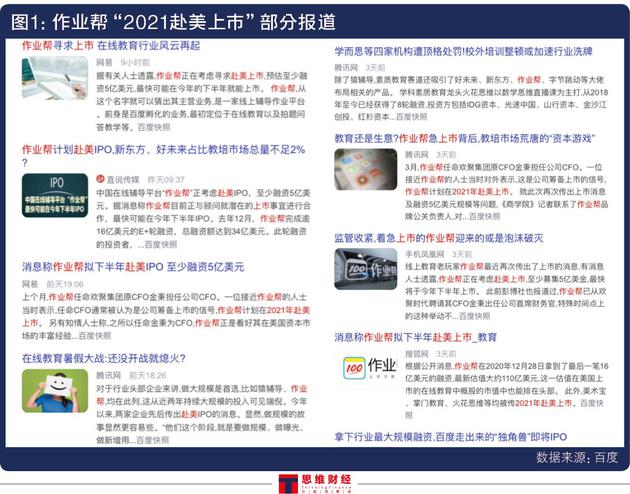Open headline 消息称作业帮拟下半年赴美上市_教育

click(x=415, y=337)
